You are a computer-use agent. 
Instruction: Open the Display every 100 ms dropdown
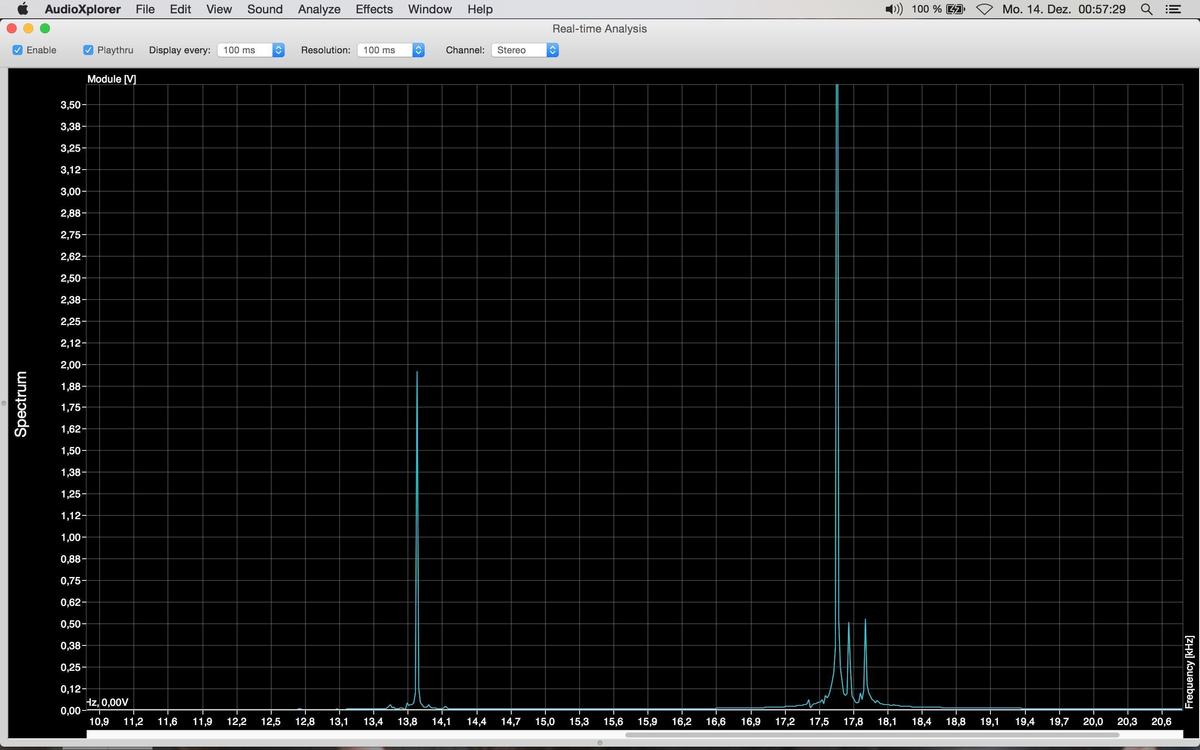pyautogui.click(x=251, y=50)
